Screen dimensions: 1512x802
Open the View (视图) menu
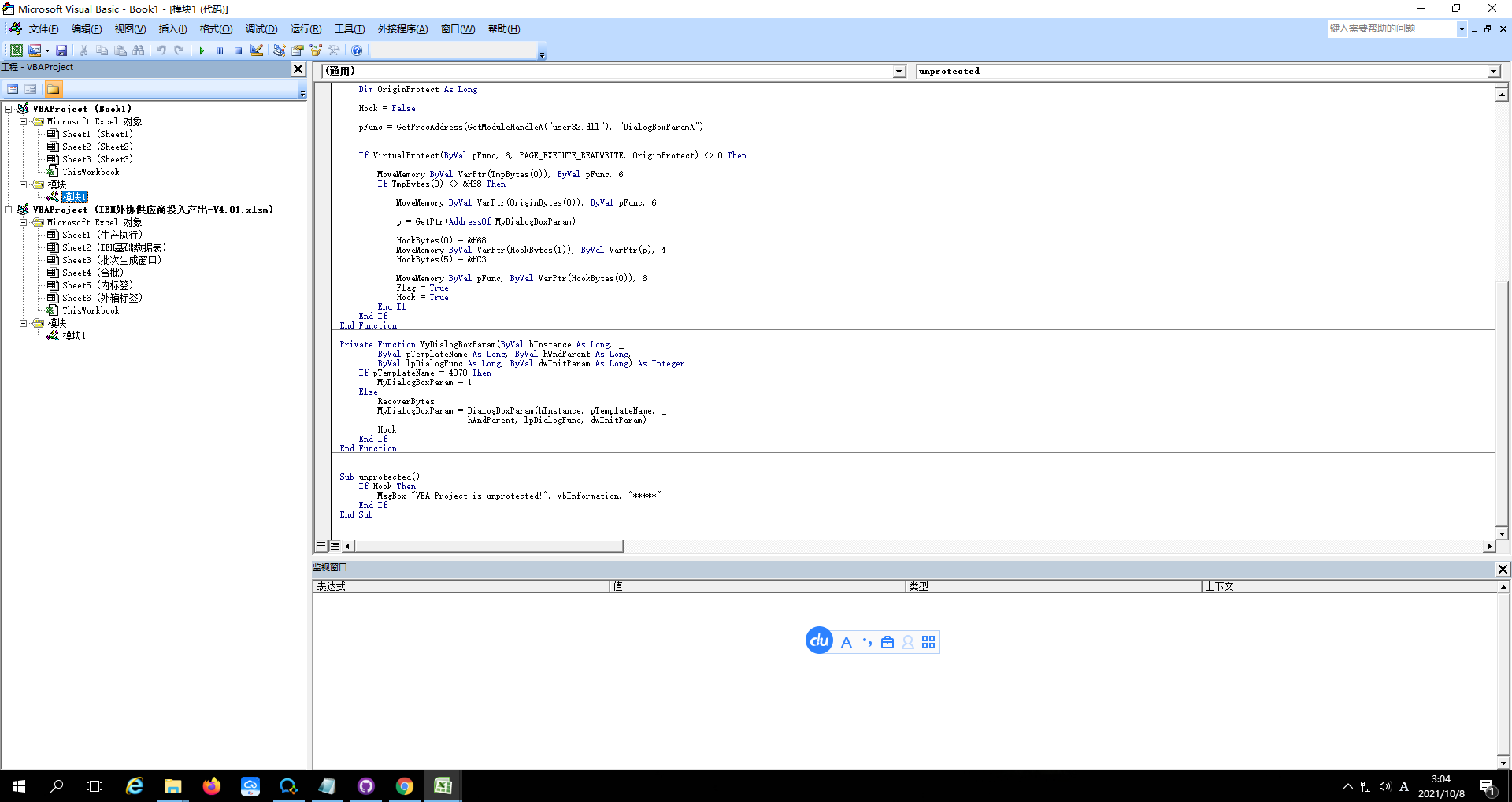pyautogui.click(x=130, y=29)
